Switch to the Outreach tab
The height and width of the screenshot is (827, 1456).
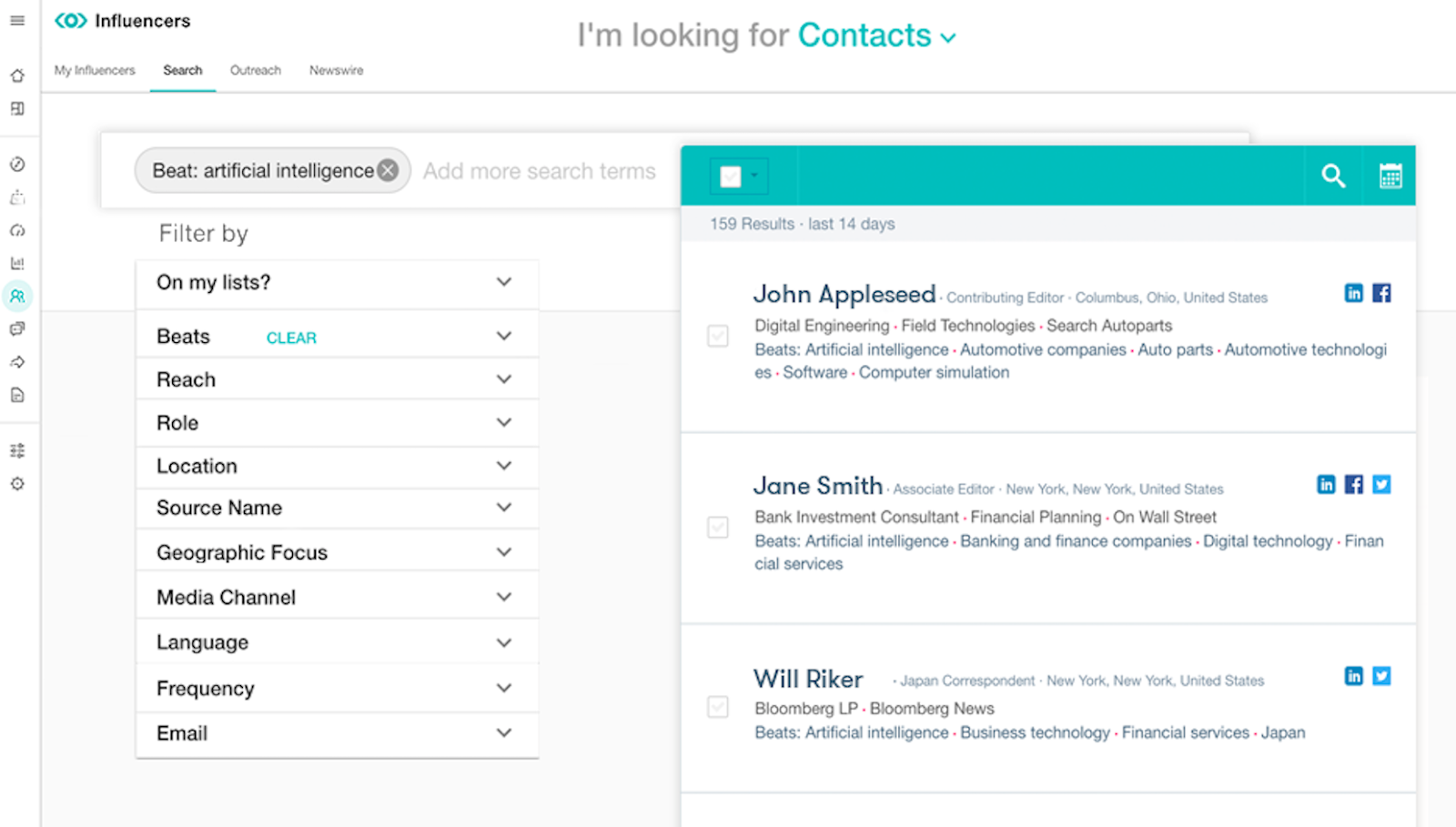click(256, 70)
